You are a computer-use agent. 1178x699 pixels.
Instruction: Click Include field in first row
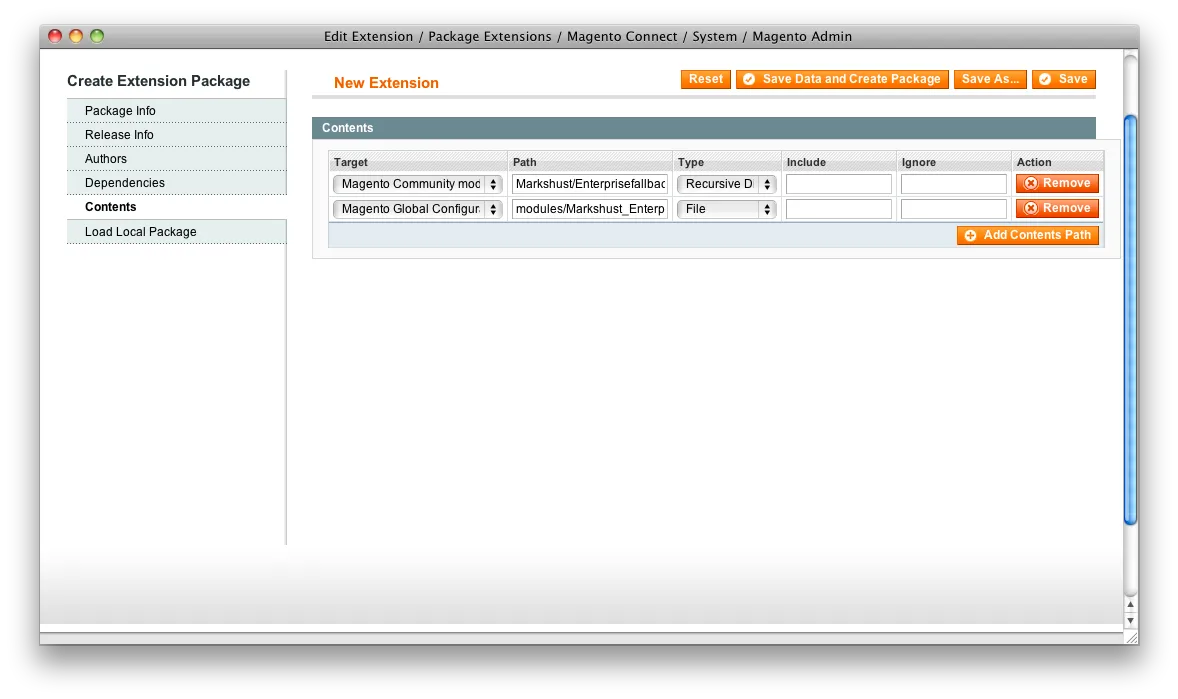tap(838, 185)
